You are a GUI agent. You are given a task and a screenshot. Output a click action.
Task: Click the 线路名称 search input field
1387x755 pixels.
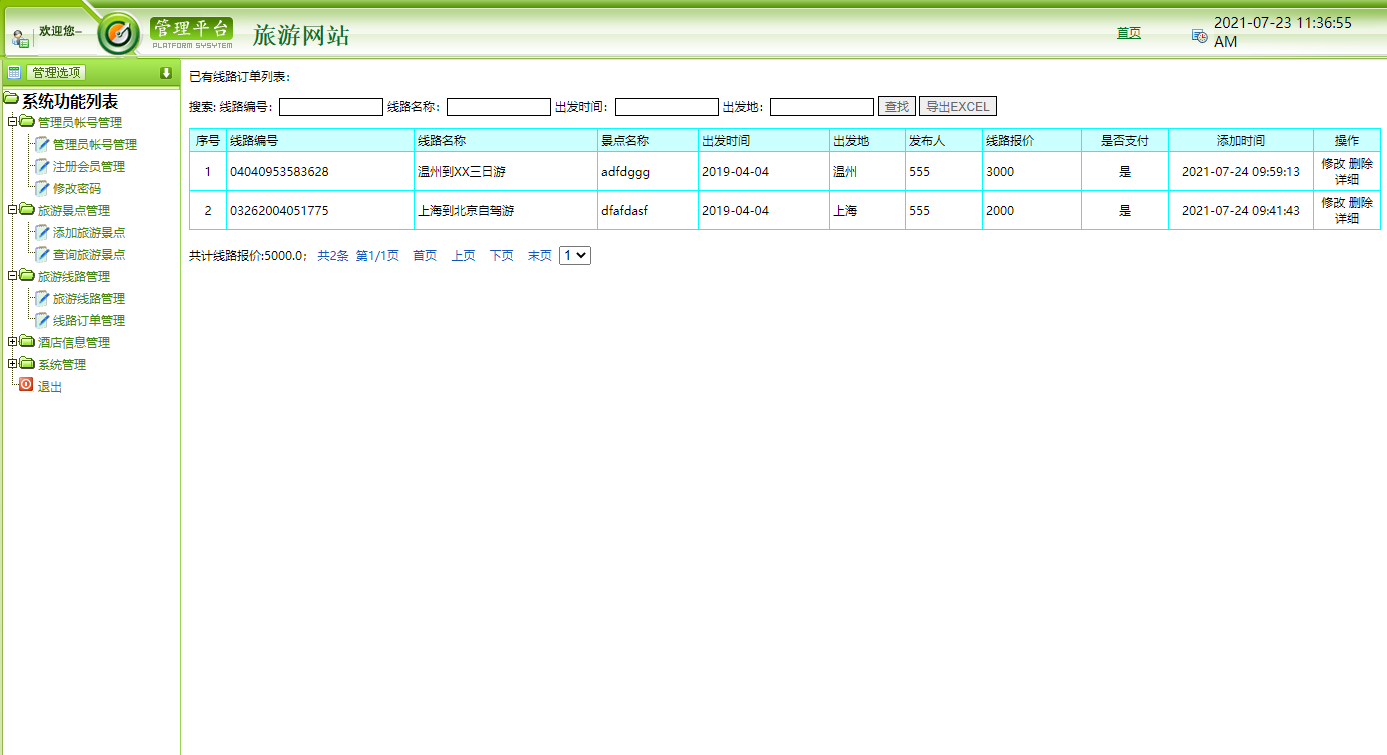coord(498,106)
